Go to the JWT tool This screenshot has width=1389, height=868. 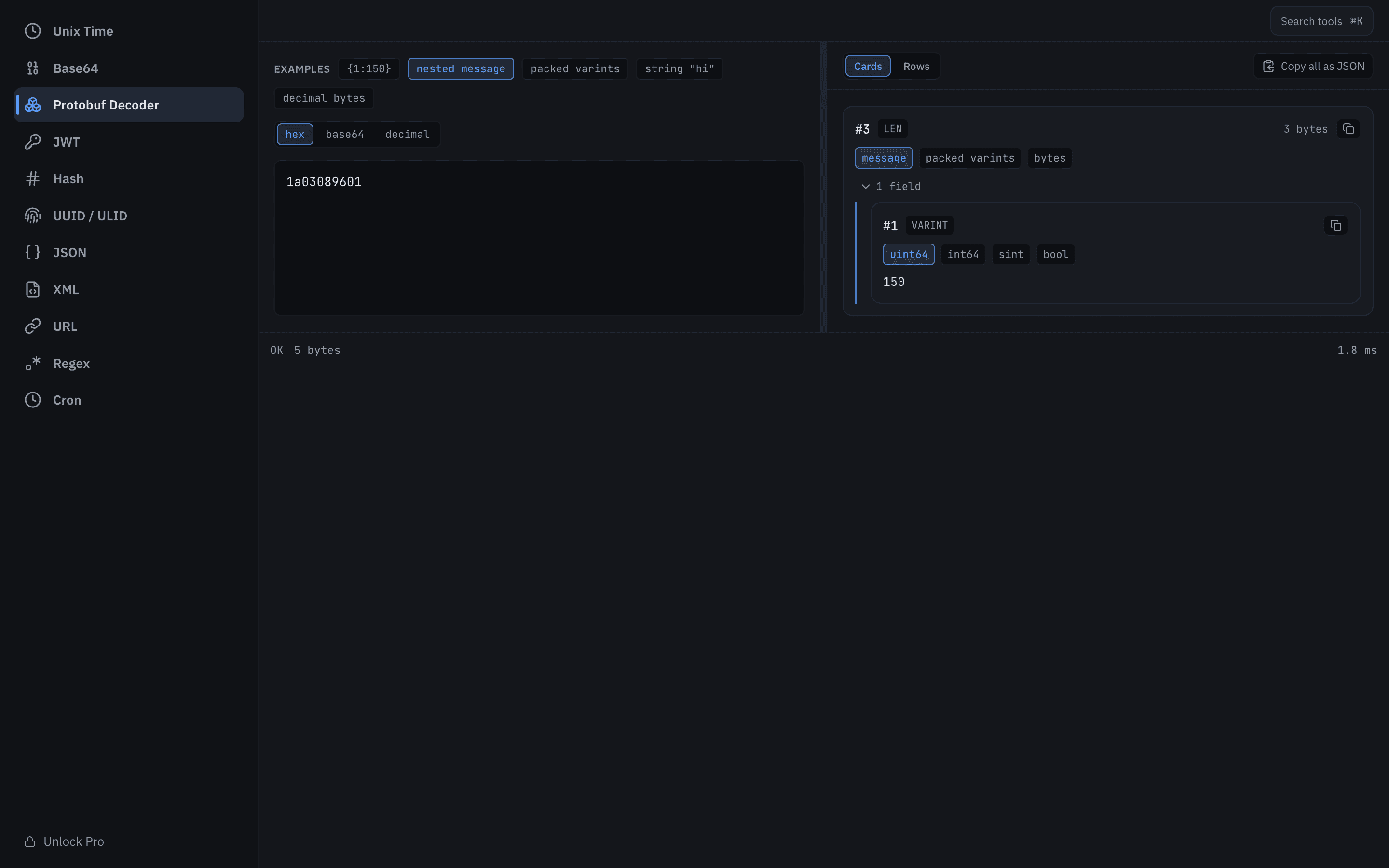[x=129, y=142]
